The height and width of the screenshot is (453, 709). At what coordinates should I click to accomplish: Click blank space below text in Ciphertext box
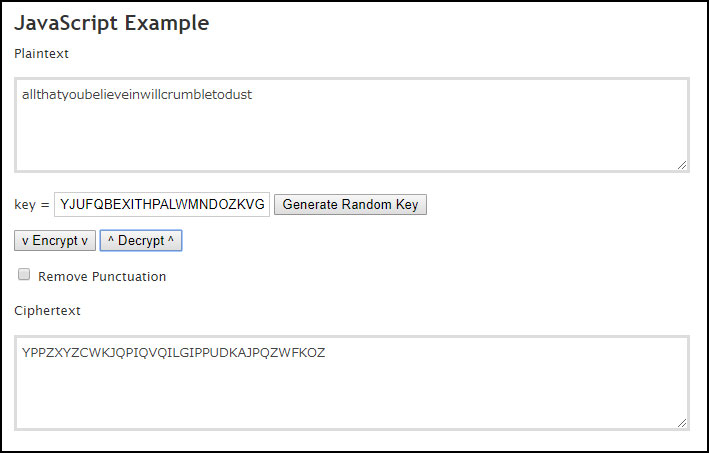(350, 395)
